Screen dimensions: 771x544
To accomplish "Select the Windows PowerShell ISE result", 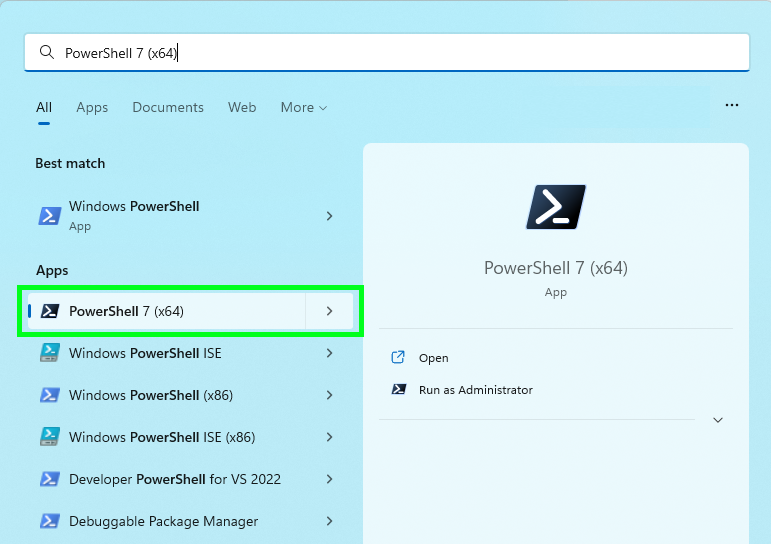I will coord(190,353).
